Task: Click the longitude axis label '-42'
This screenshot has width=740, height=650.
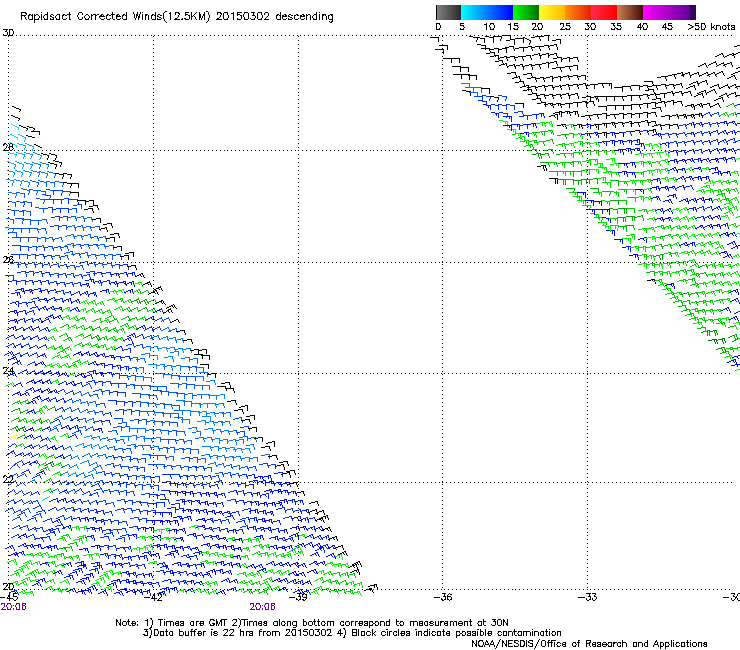Action: [x=153, y=597]
